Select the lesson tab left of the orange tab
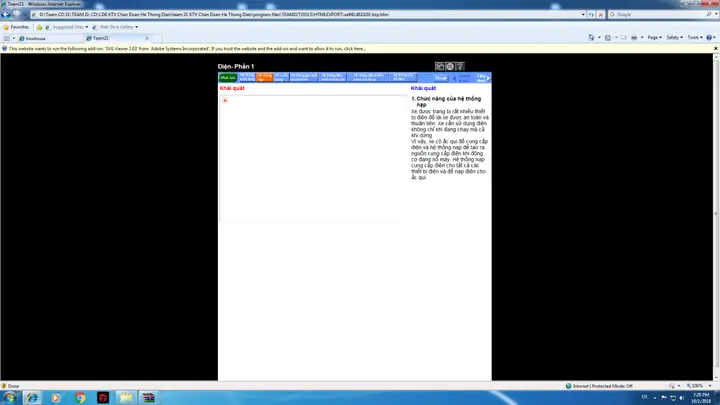 247,78
